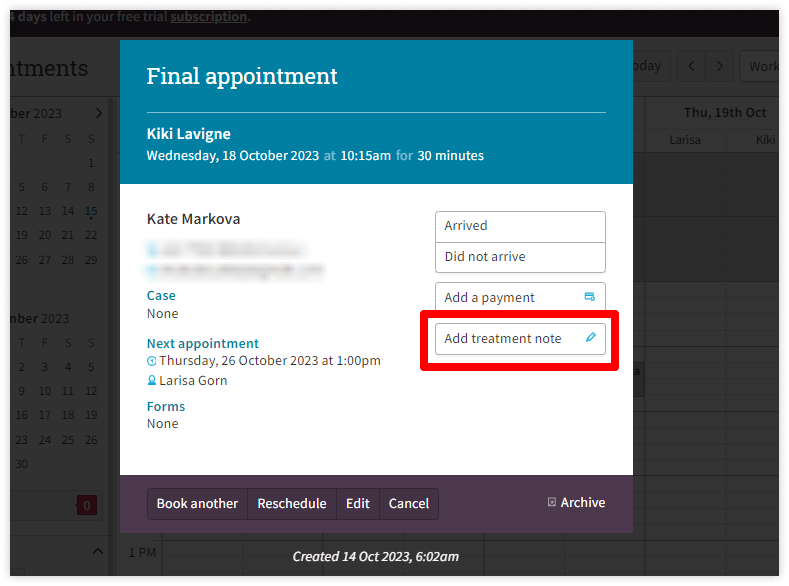Click the red 0 badge in sidebar
Viewport: 789px width, 586px height.
[87, 506]
